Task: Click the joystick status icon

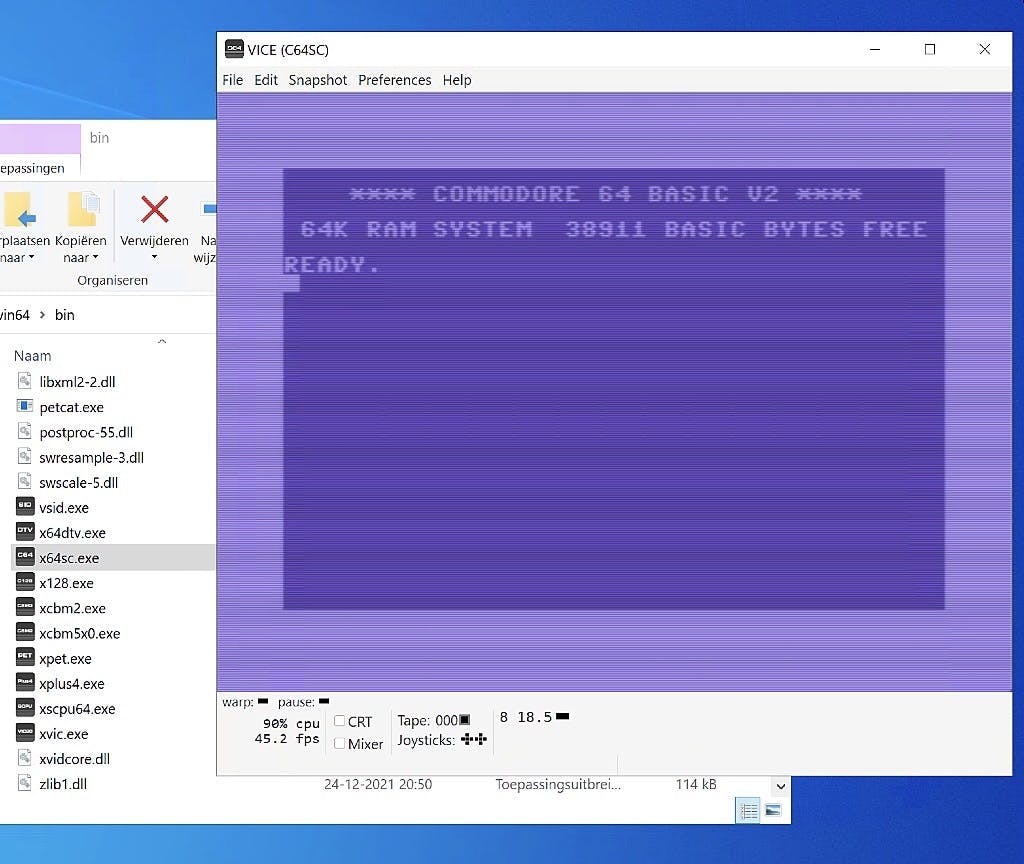Action: (474, 739)
